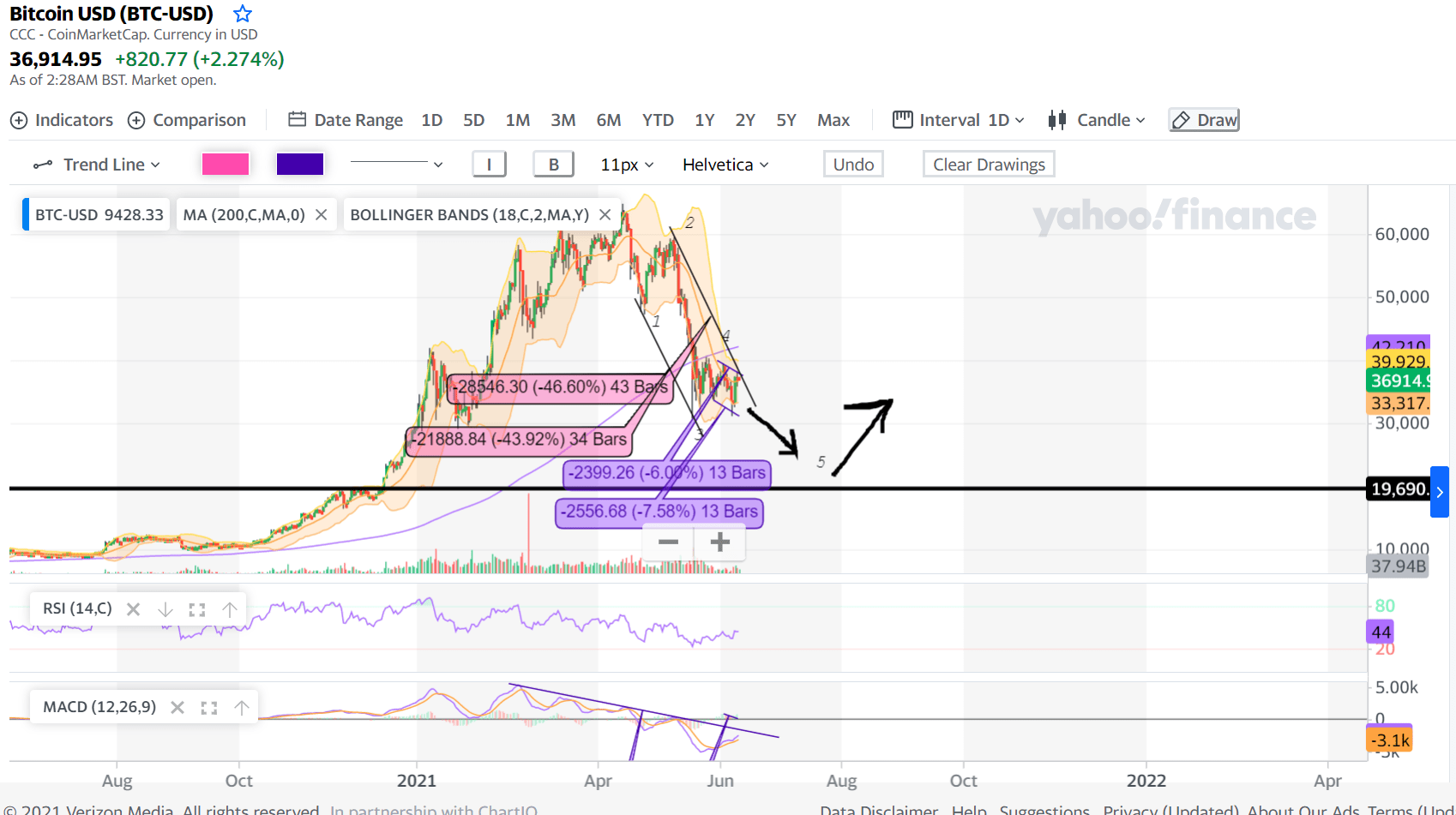Open the Indicators picker

pos(61,120)
